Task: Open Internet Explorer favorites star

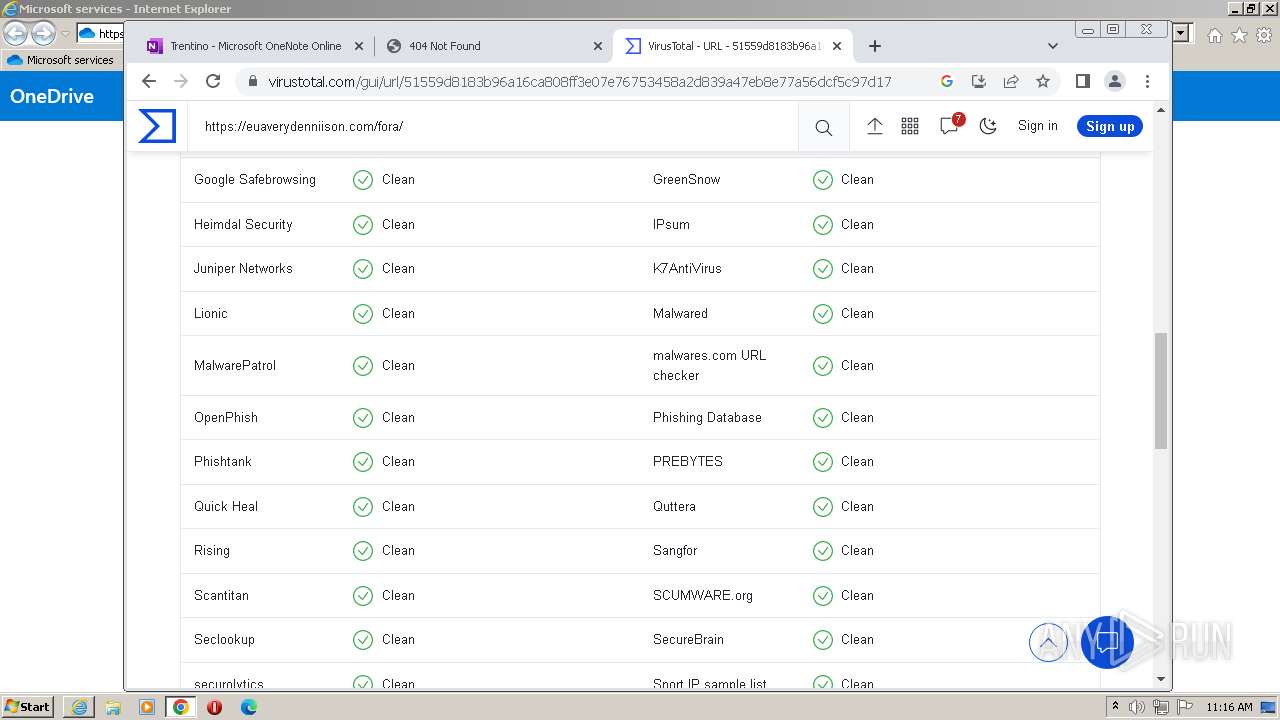Action: coord(1239,35)
